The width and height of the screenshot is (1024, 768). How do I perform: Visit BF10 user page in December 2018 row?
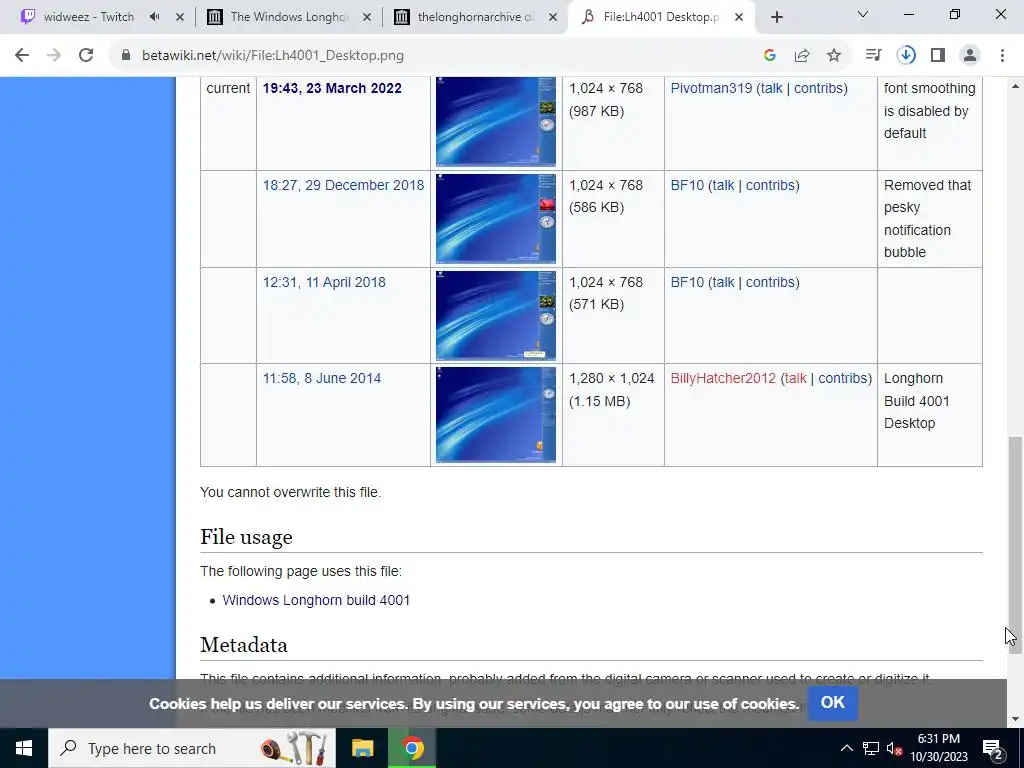click(x=687, y=185)
